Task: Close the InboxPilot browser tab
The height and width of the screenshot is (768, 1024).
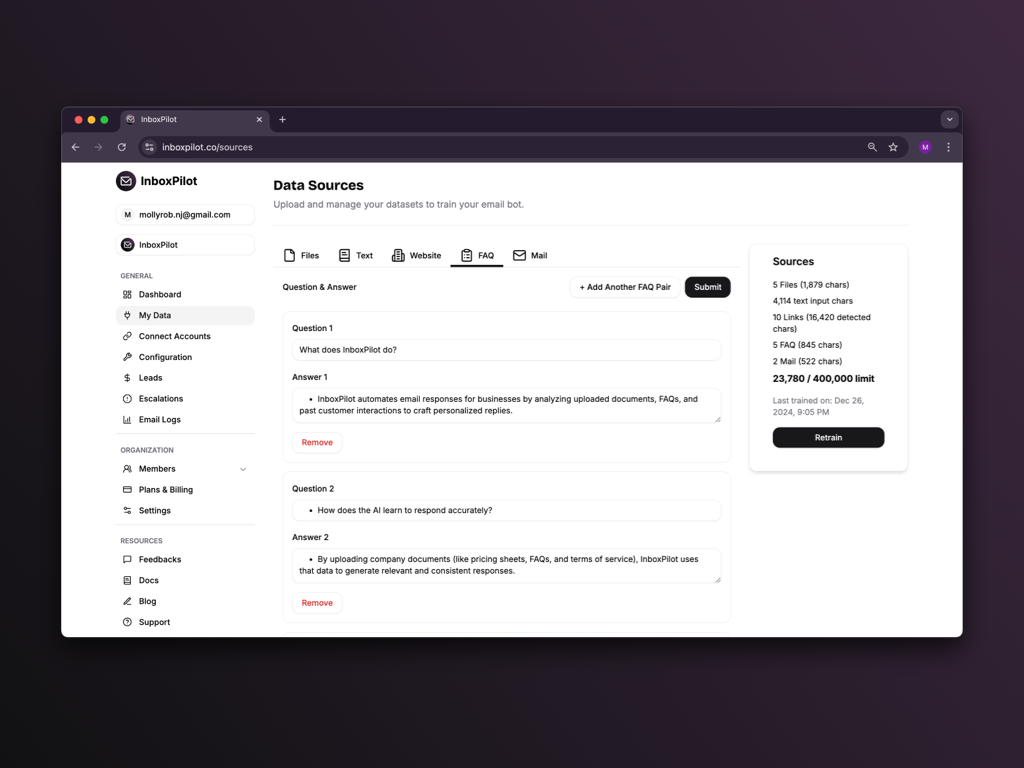Action: [x=259, y=120]
